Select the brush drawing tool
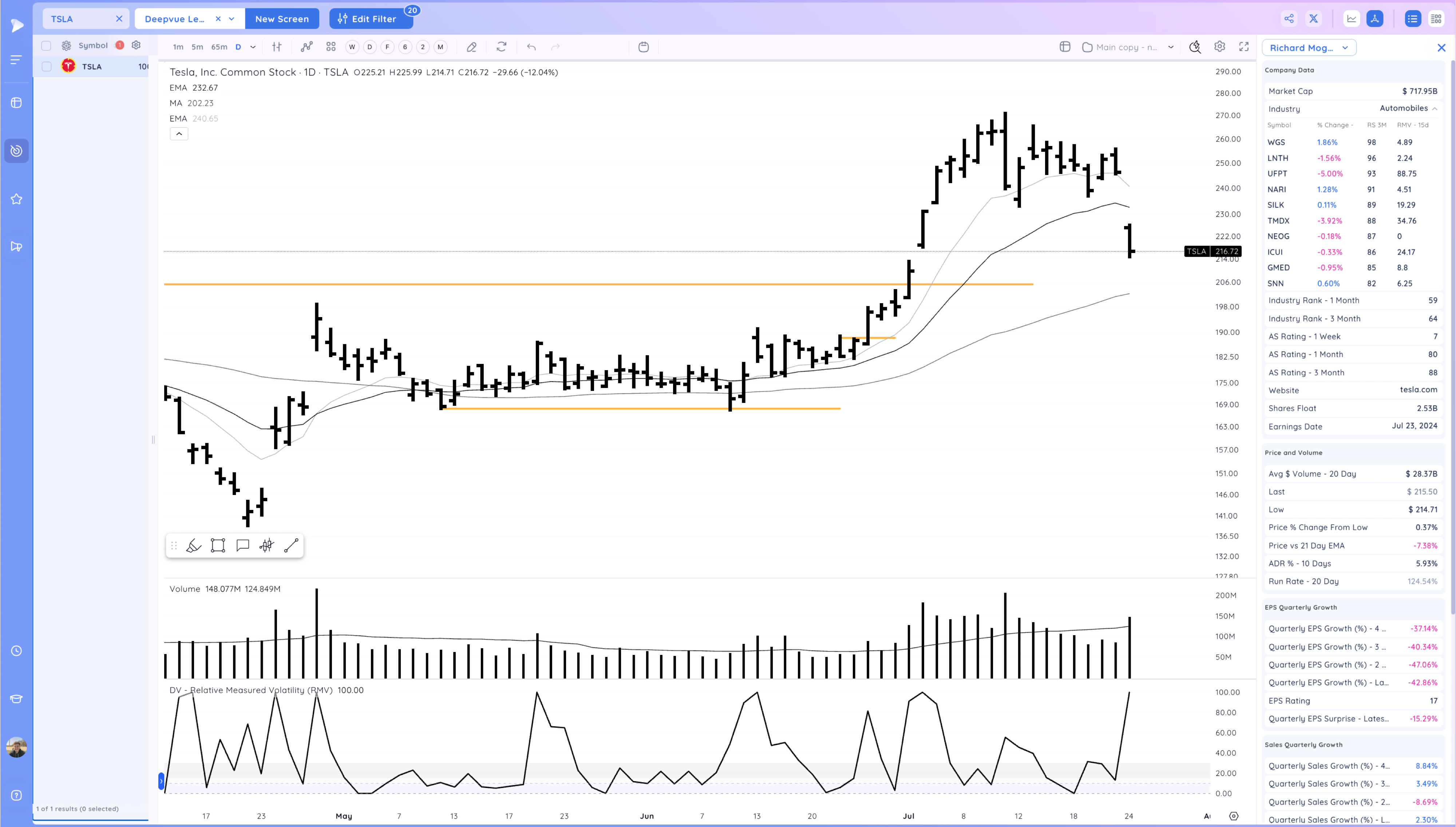 [194, 546]
